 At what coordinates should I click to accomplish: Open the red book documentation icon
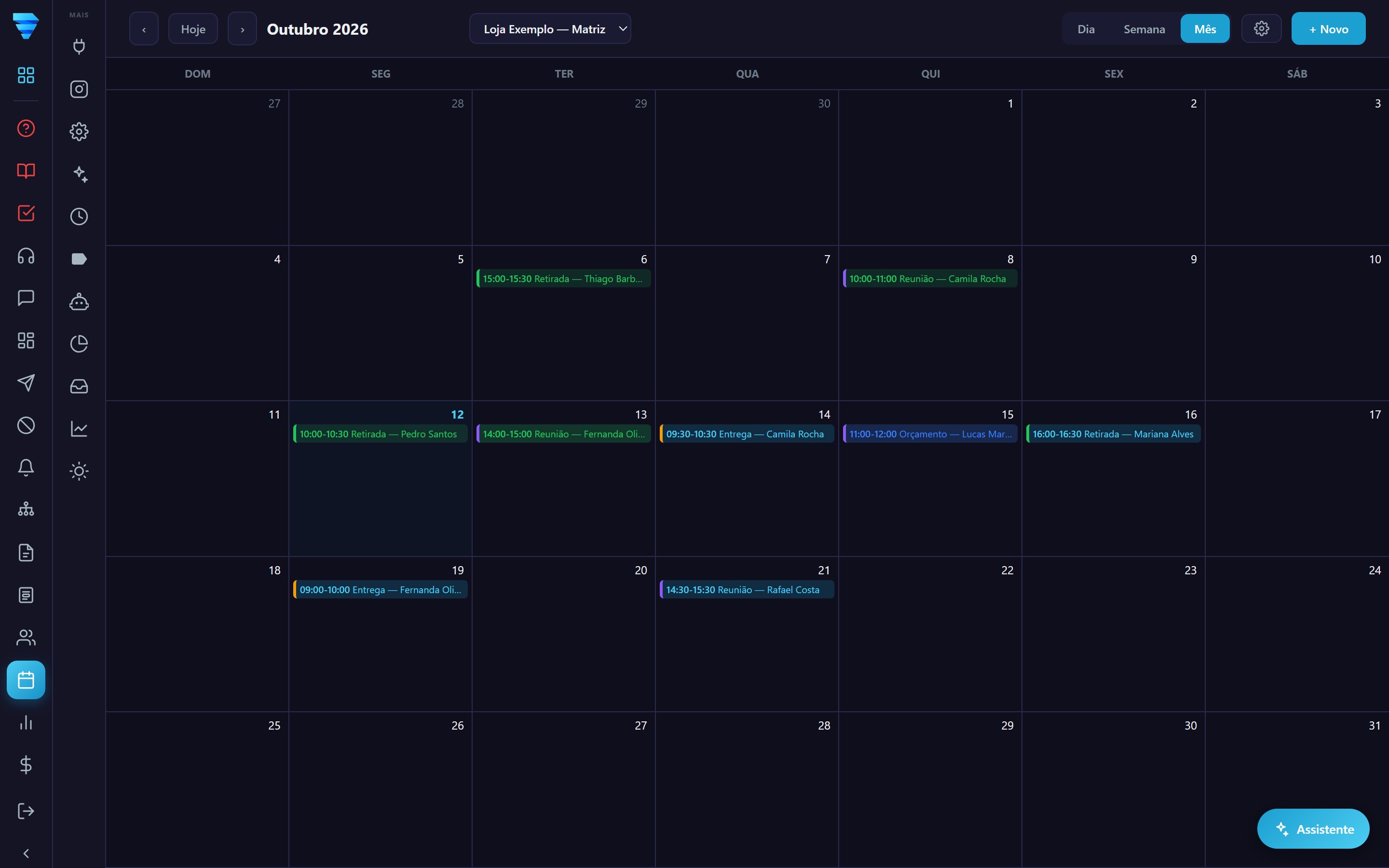click(x=26, y=171)
